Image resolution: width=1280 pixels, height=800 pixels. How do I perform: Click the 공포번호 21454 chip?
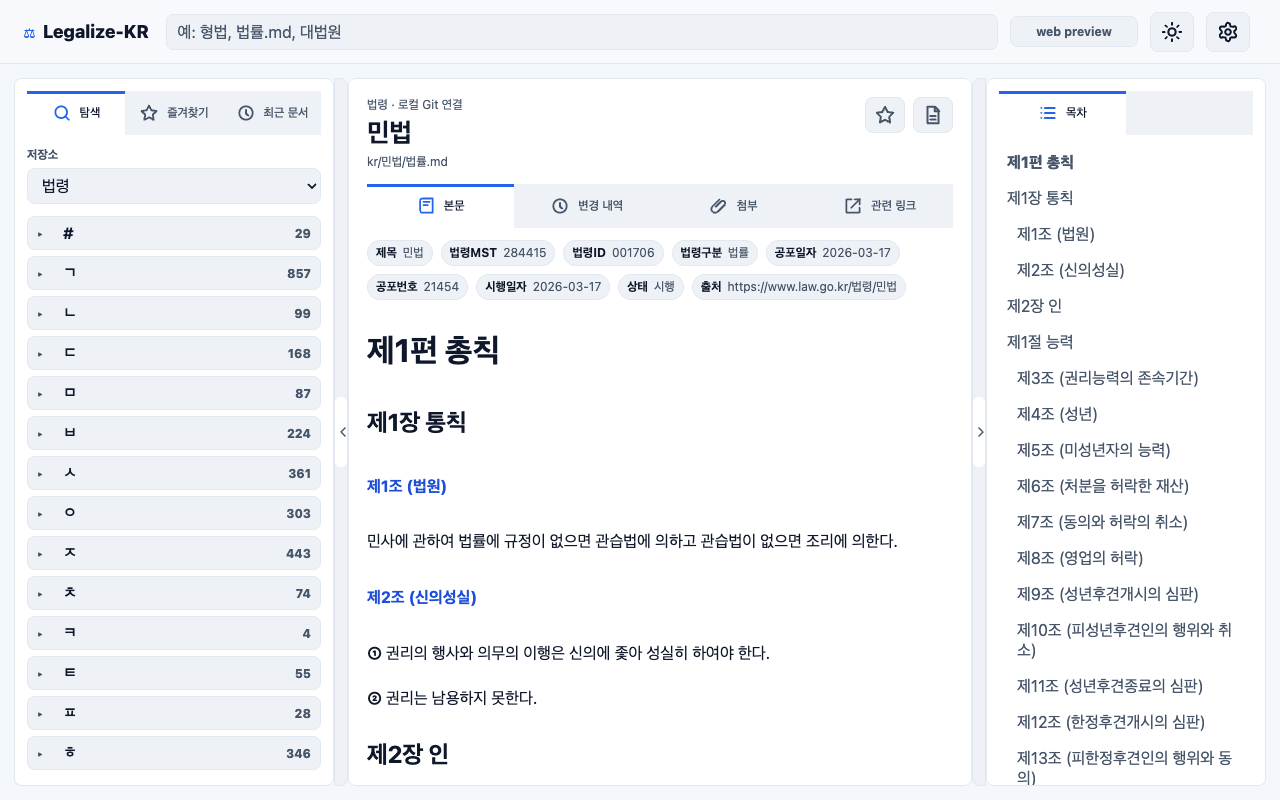(x=417, y=287)
